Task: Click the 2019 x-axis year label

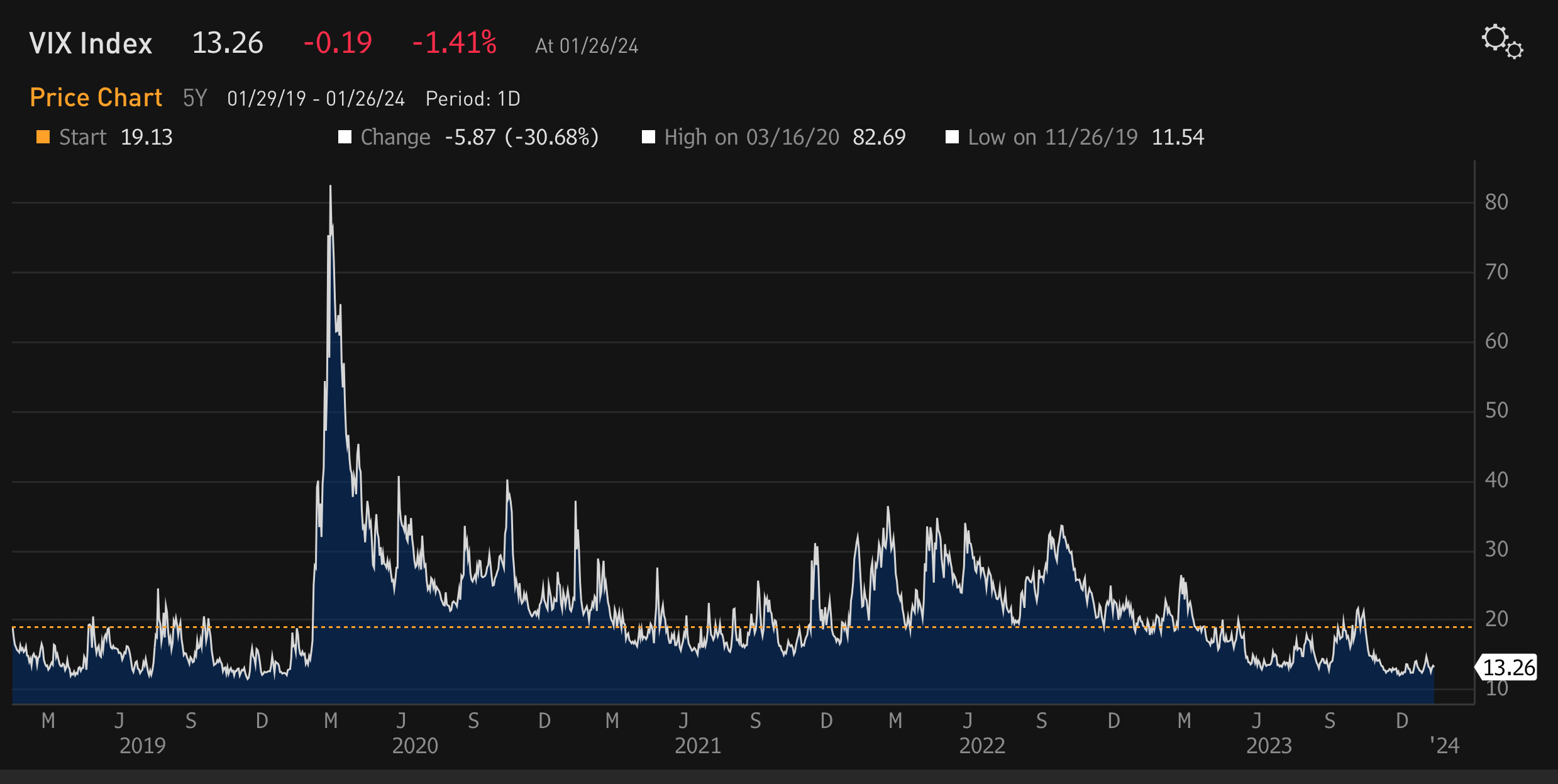Action: (x=143, y=746)
